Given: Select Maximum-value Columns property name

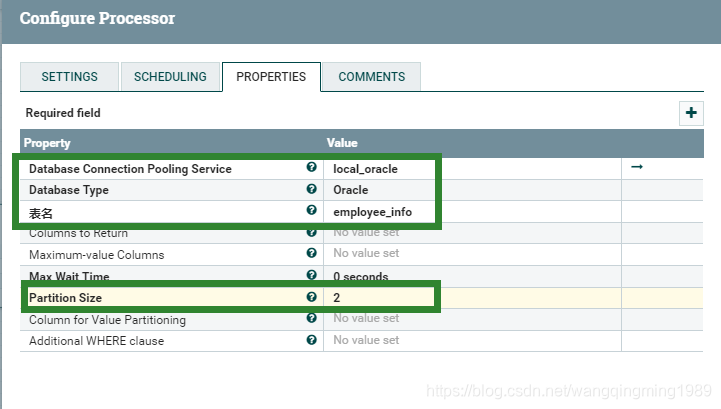Looking at the screenshot, I should point(97,255).
